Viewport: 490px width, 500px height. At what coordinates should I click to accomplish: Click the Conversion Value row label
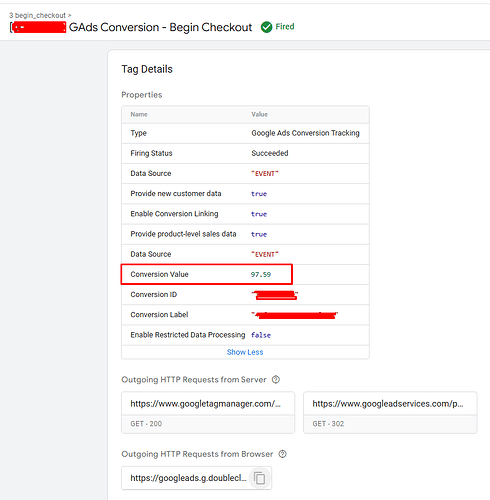pyautogui.click(x=159, y=274)
